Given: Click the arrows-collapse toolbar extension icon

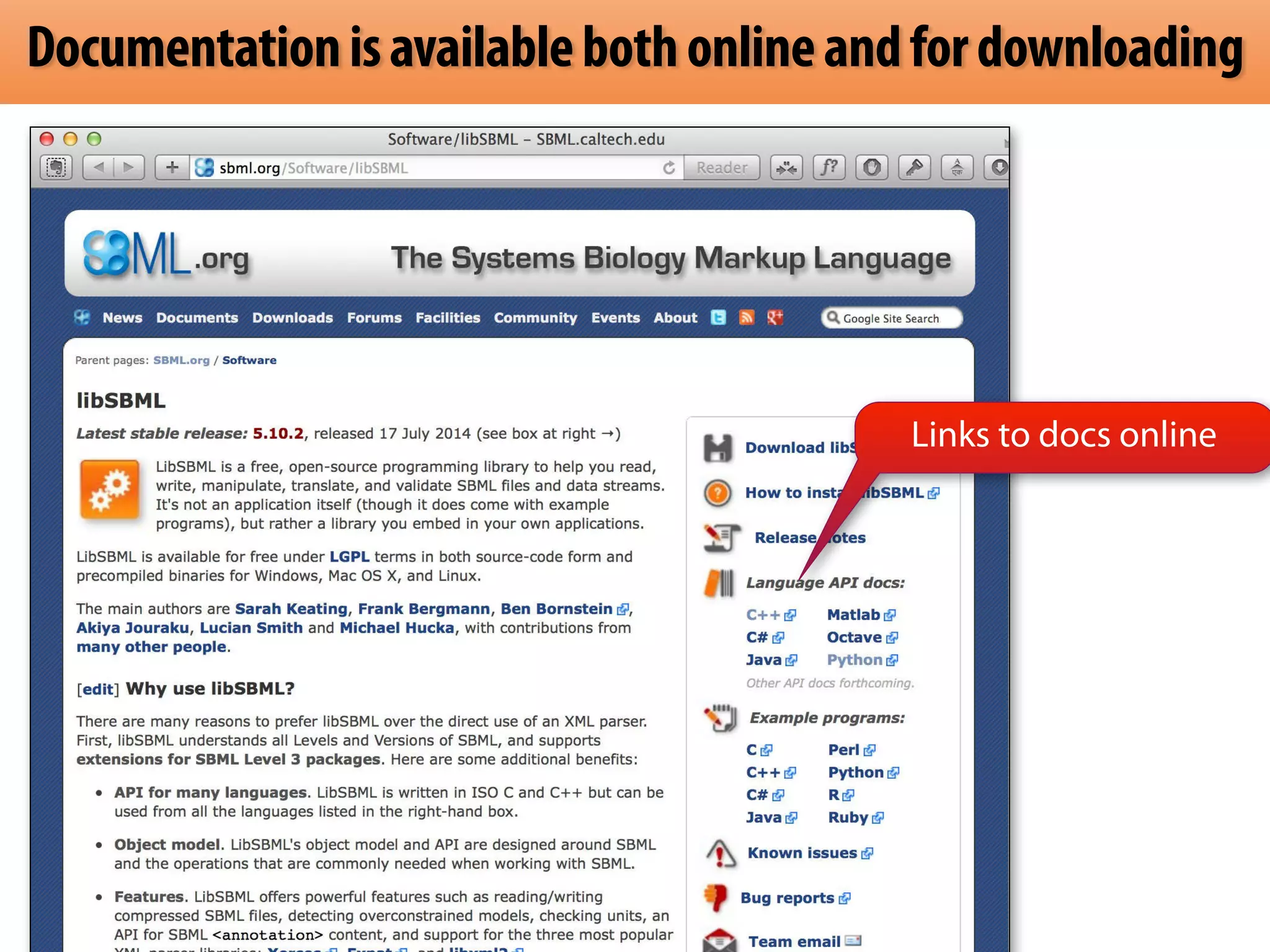Looking at the screenshot, I should pyautogui.click(x=786, y=167).
